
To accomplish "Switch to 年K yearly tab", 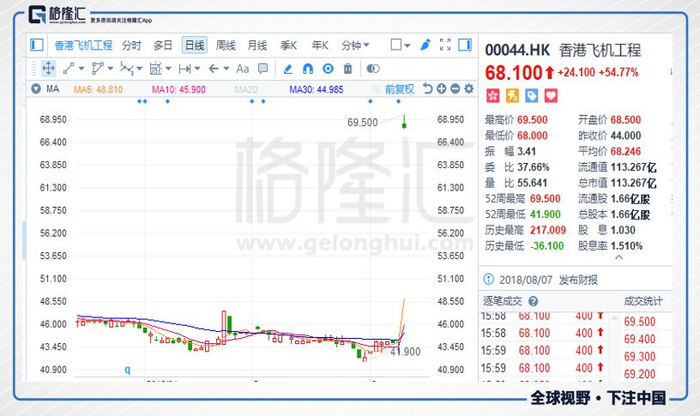I will (320, 45).
